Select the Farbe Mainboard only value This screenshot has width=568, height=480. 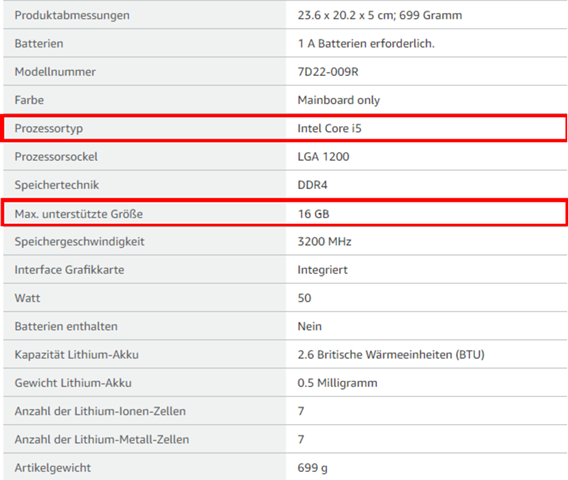tap(339, 100)
